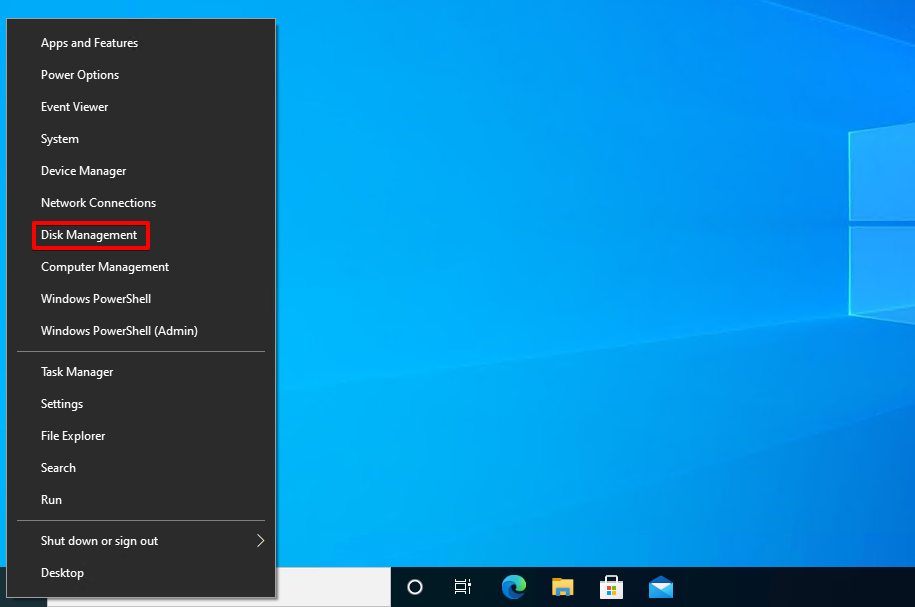Open File Explorer taskbar icon
Viewport: 915px width, 607px height.
click(562, 587)
